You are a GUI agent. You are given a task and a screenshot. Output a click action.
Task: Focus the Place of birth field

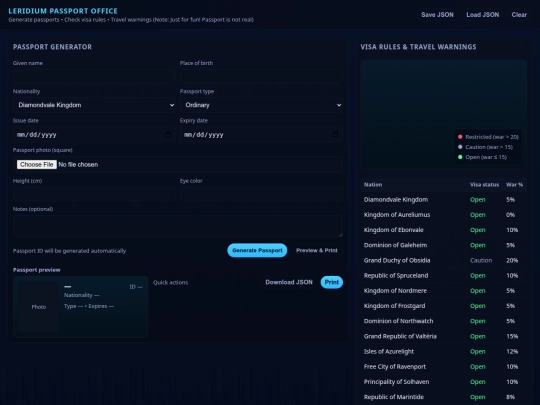[261, 76]
